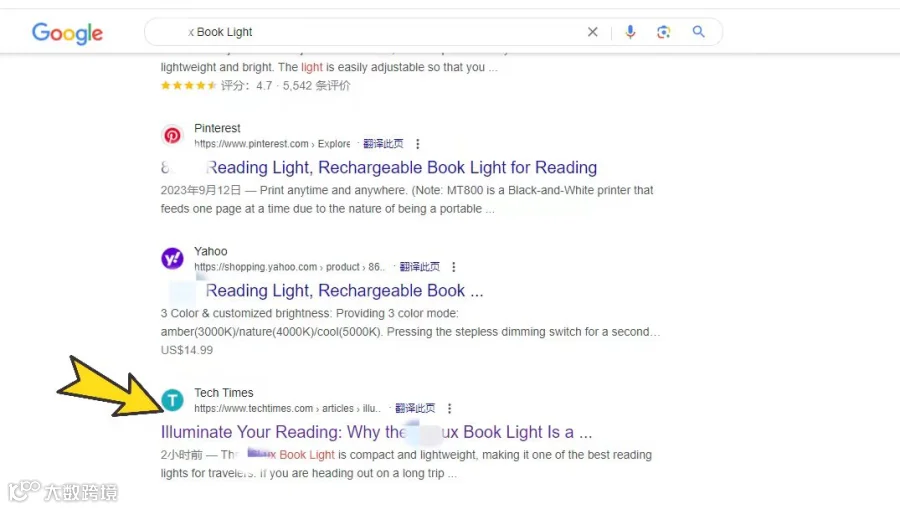Click the 4.7 star rating row
Image resolution: width=900 pixels, height=509 pixels.
coord(255,86)
